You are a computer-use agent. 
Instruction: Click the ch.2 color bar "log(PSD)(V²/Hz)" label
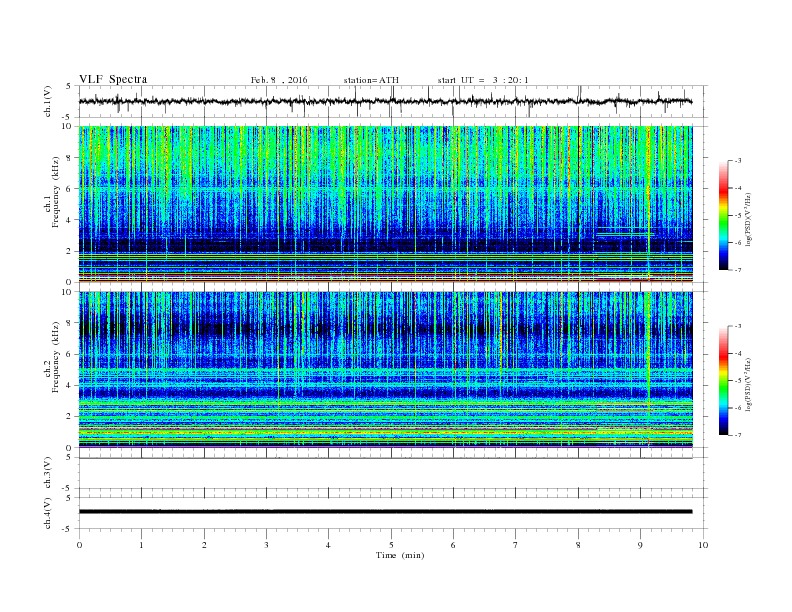[x=748, y=384]
